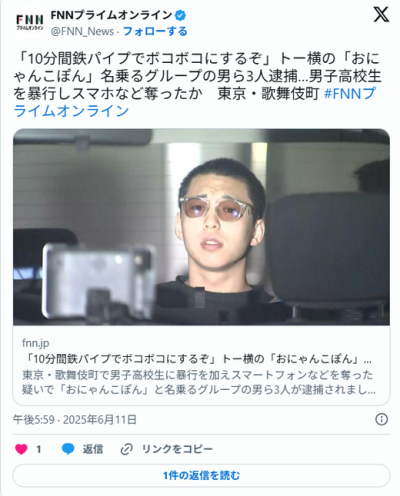Click the 返信 reply label
The width and height of the screenshot is (400, 496).
click(93, 449)
